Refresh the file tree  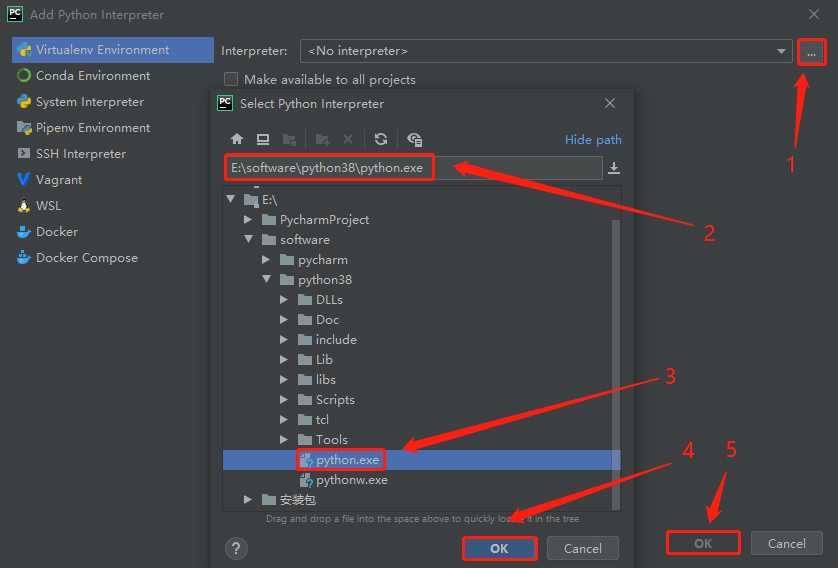[381, 139]
